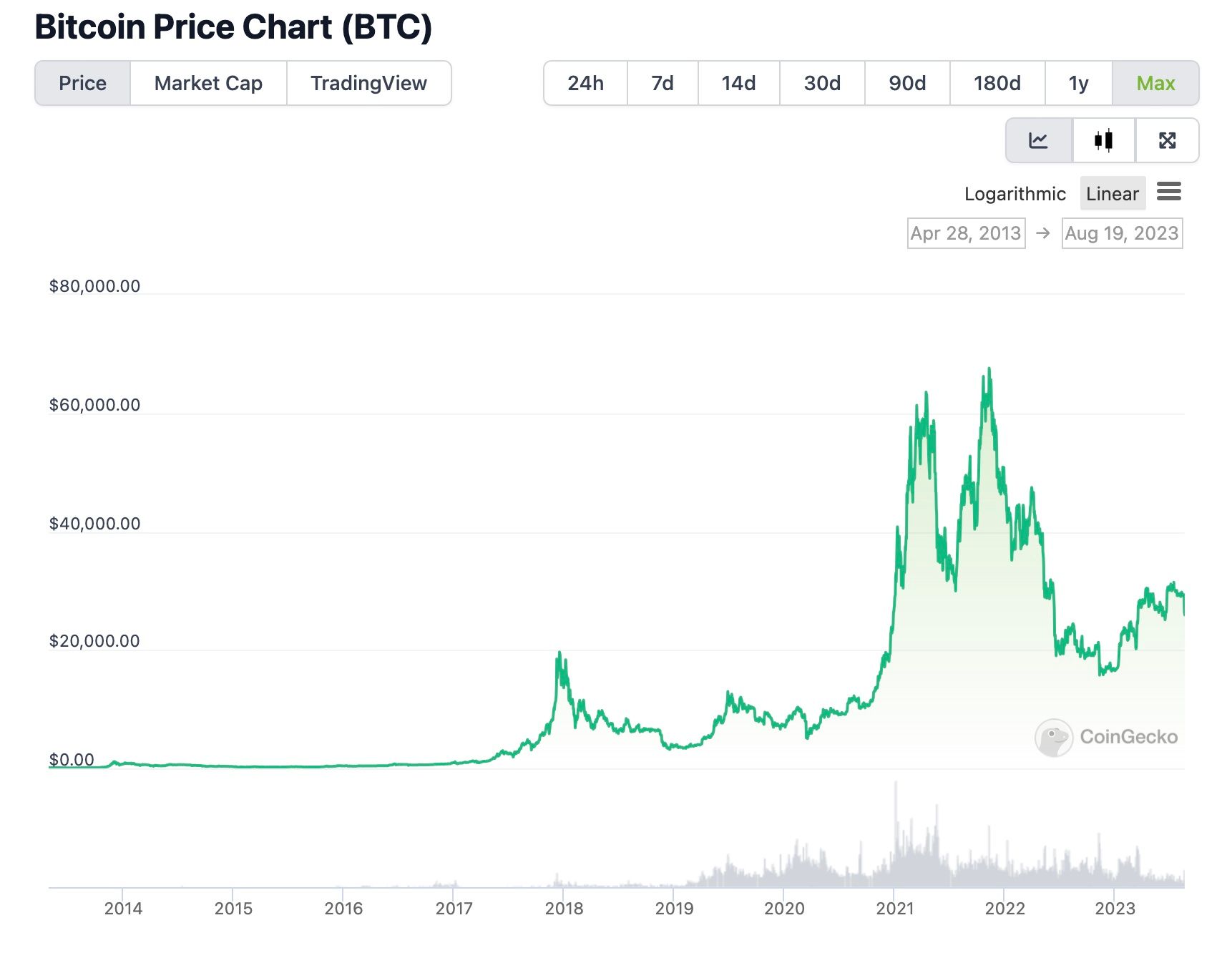Image resolution: width=1232 pixels, height=953 pixels.
Task: Click the fullscreen expand icon
Action: pyautogui.click(x=1167, y=140)
